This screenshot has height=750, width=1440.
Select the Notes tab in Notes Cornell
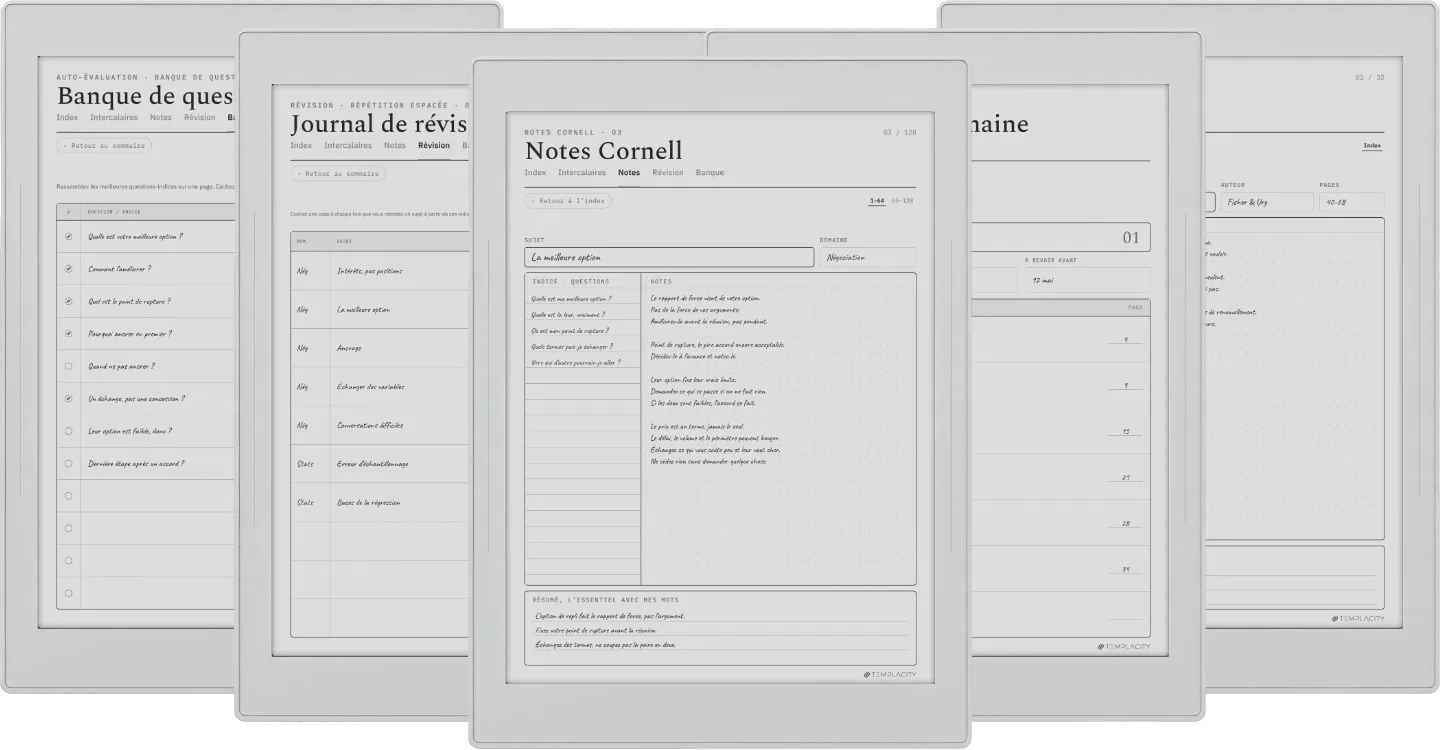pyautogui.click(x=629, y=173)
